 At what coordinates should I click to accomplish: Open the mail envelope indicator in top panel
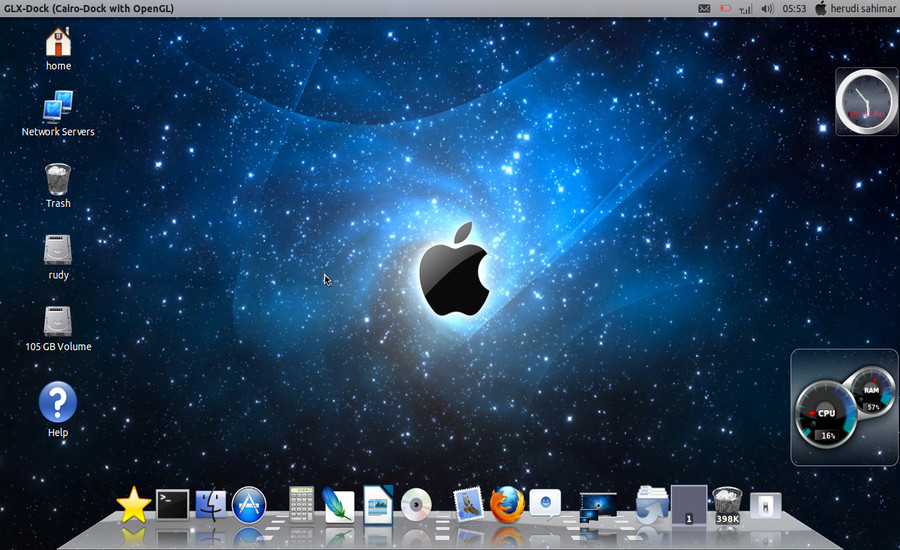click(x=704, y=9)
